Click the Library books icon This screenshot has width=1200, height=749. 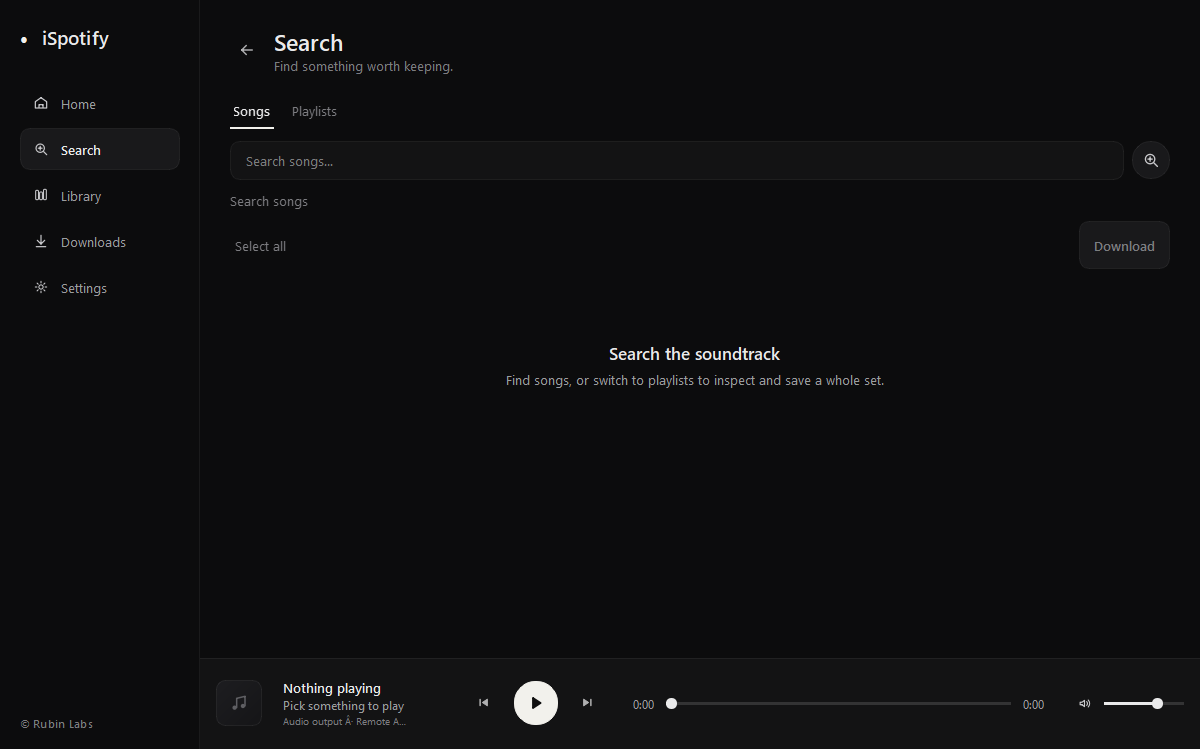[x=41, y=195]
